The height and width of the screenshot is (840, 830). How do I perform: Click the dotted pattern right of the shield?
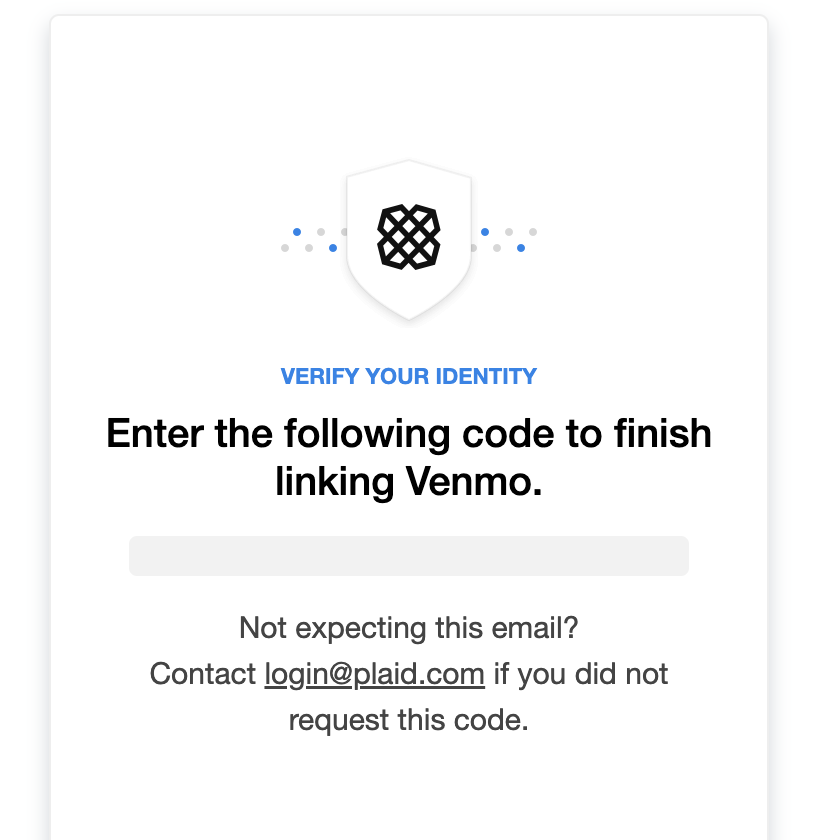pos(504,240)
